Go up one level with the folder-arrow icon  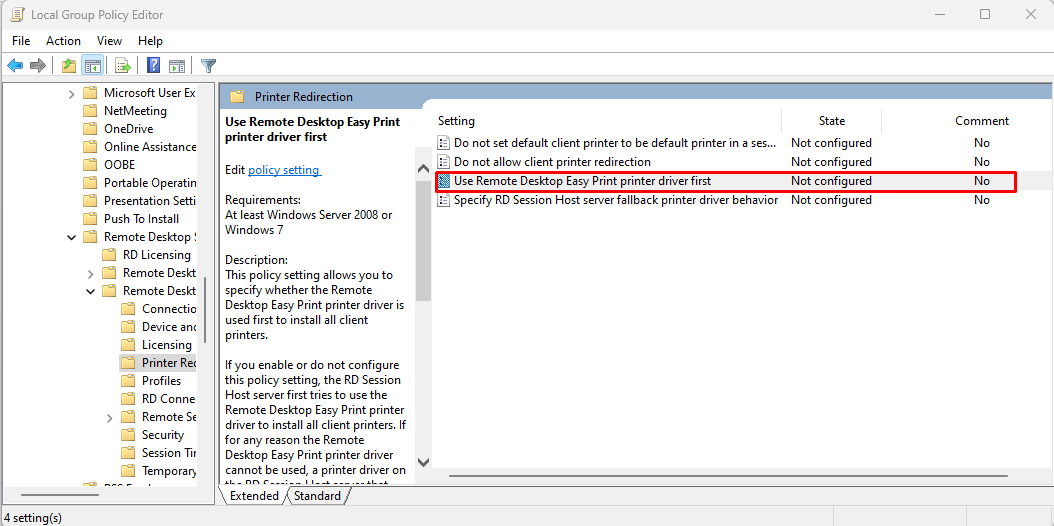(69, 65)
